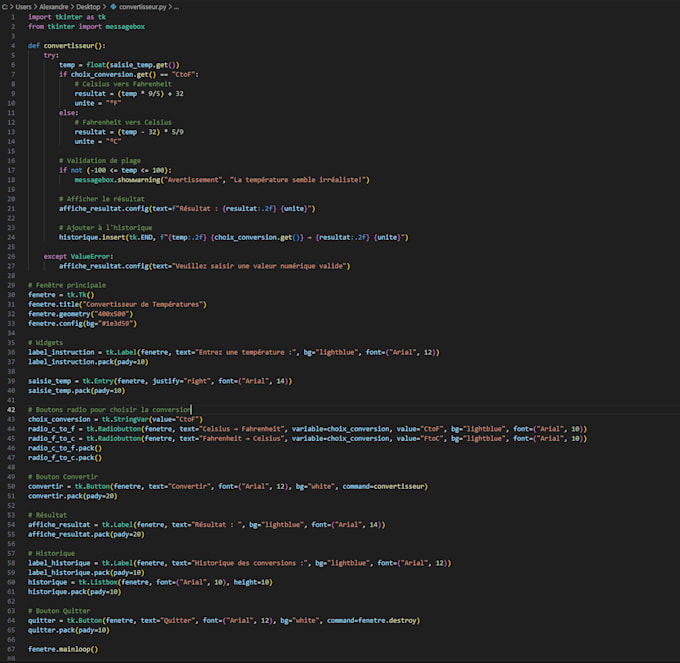Click 'messagebox.showwarning' call on line 18
This screenshot has width=680, height=663.
[x=117, y=180]
